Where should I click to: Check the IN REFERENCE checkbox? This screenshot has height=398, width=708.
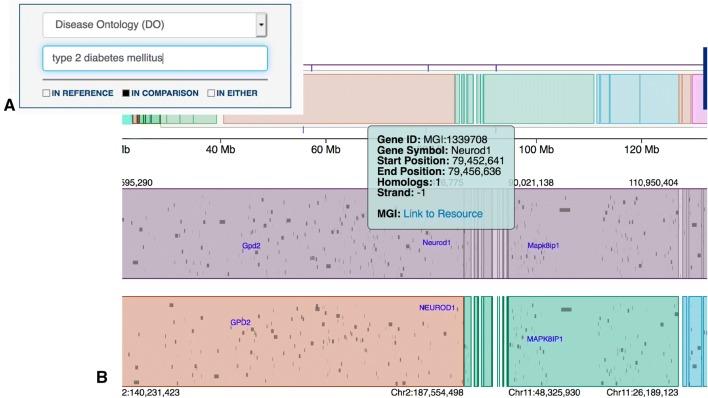coord(46,93)
